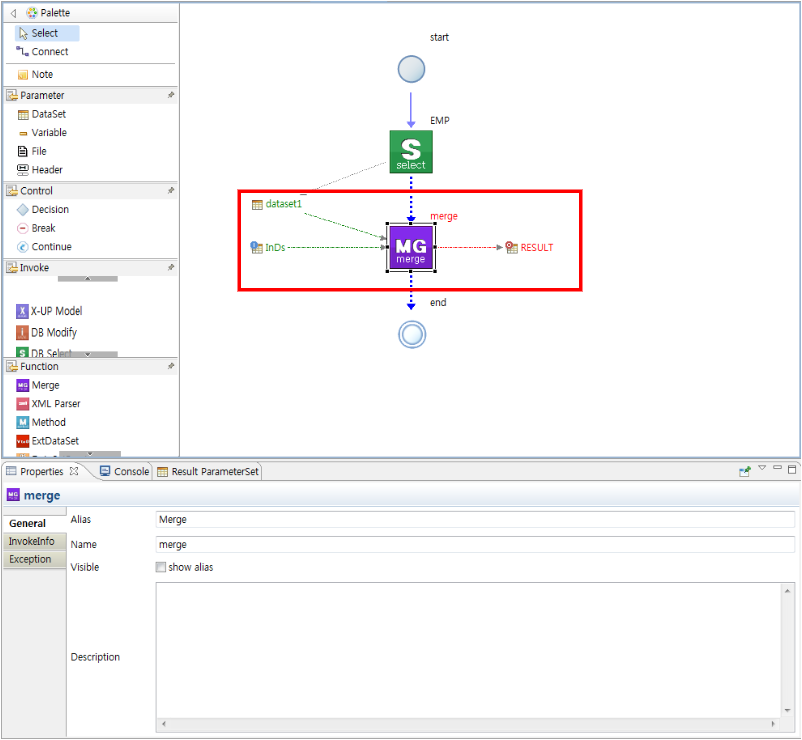
Task: Collapse the Palette with the left arrow
Action: pos(13,13)
